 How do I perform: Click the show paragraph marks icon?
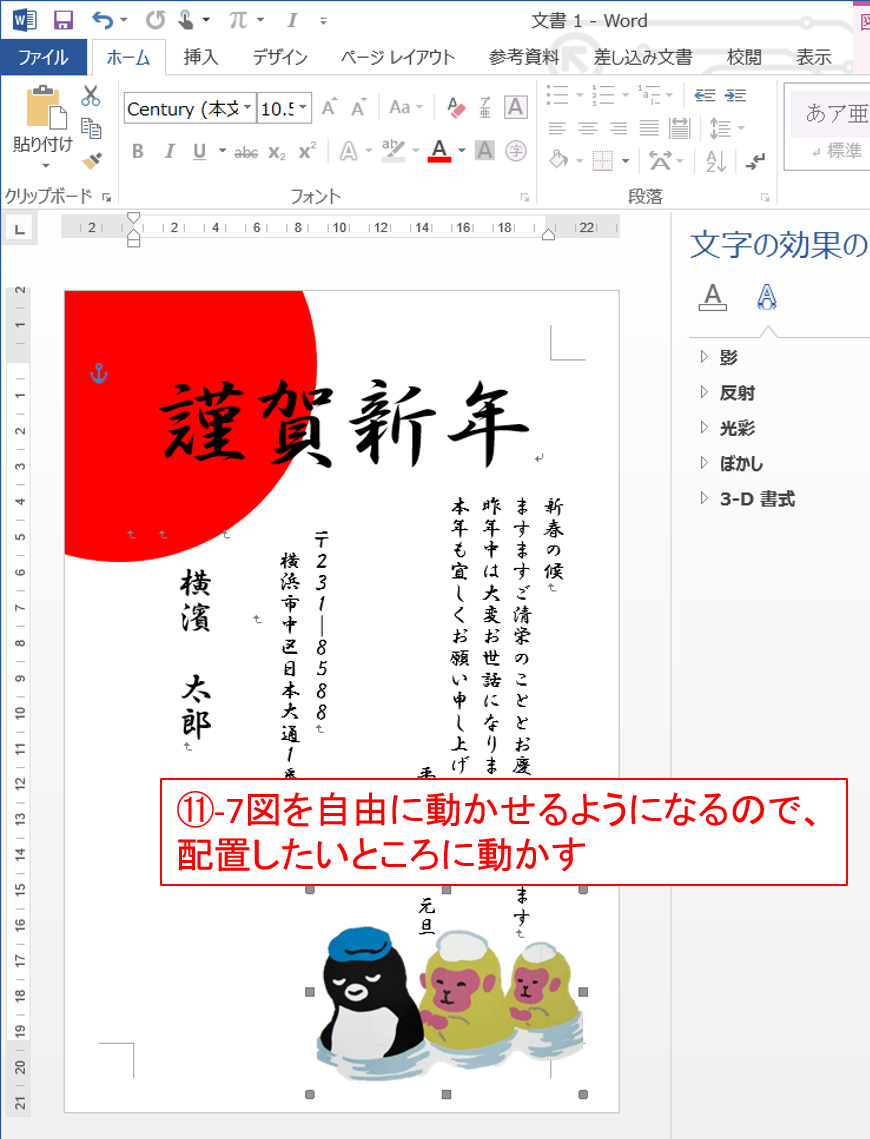(x=755, y=161)
